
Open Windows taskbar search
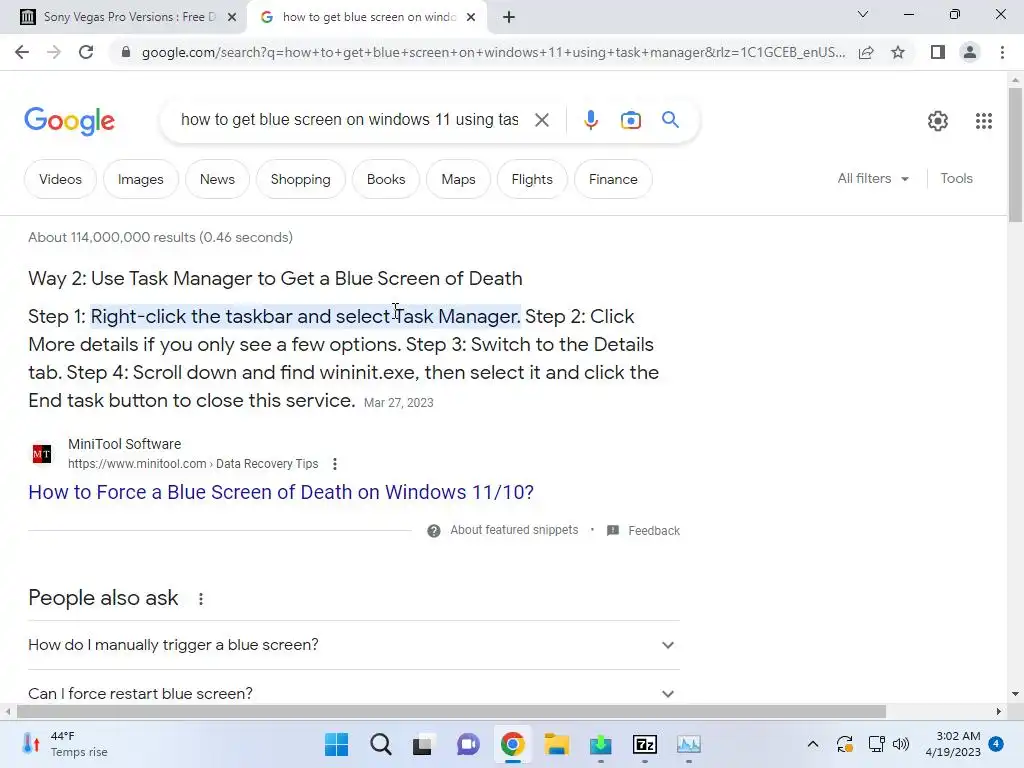tap(380, 744)
